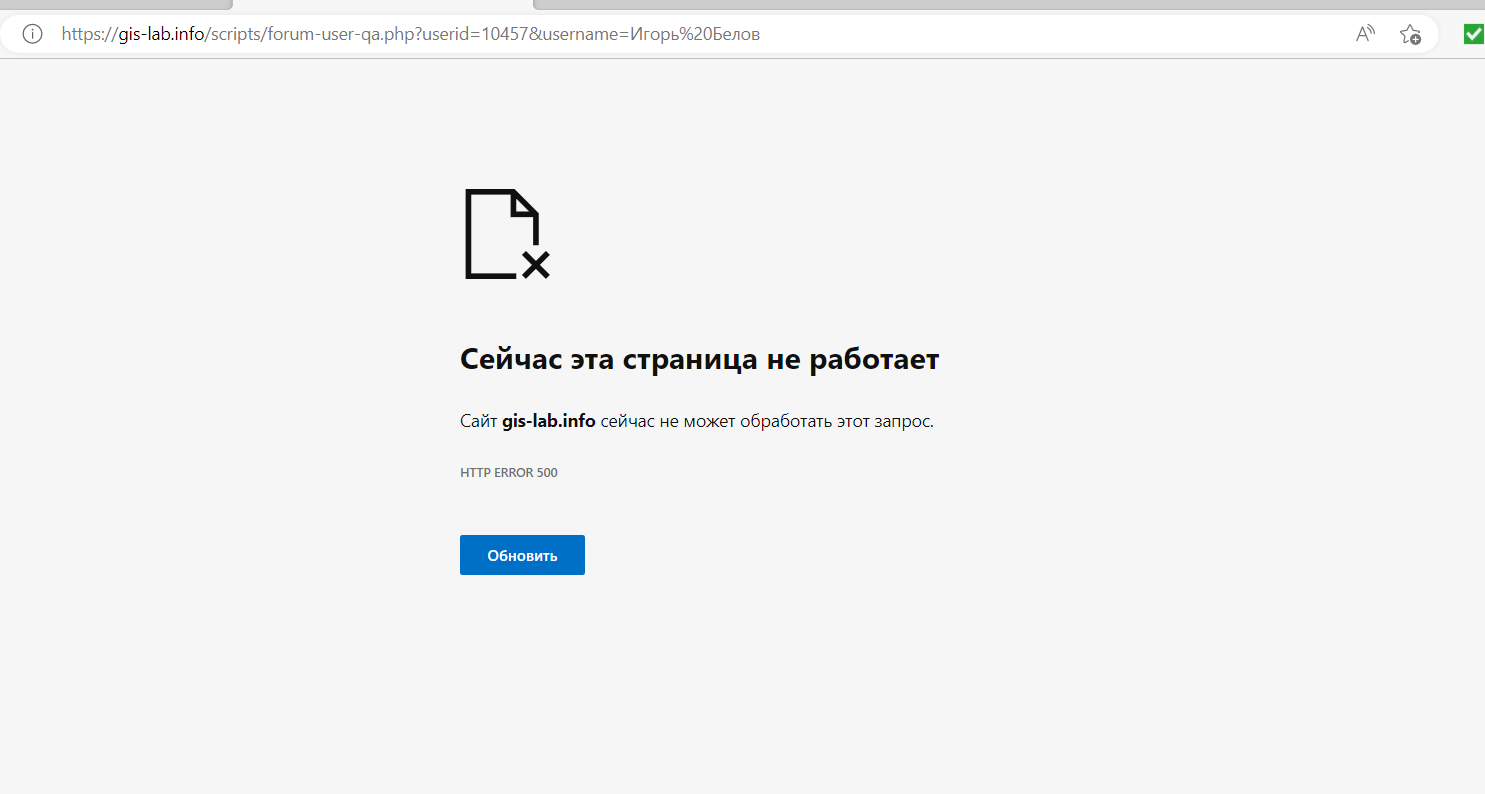This screenshot has width=1485, height=794.
Task: Click the HTTP ERROR 500 label
Action: 508,473
